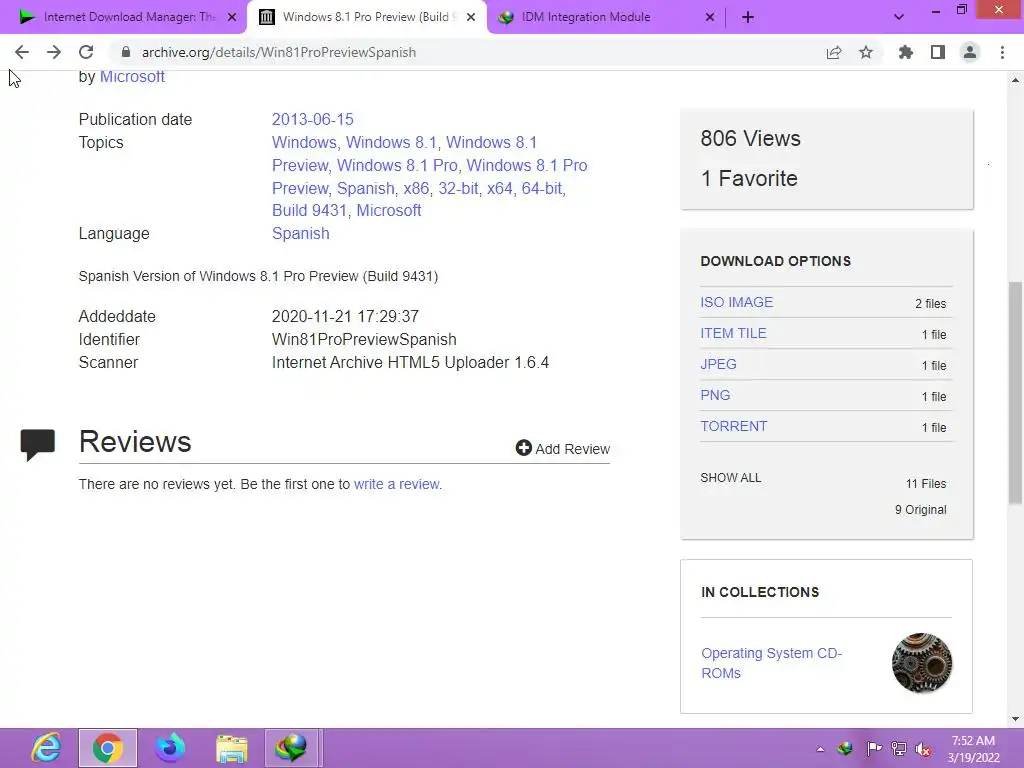Click Identifier value Win81ProPreviewSpanish

click(x=364, y=340)
